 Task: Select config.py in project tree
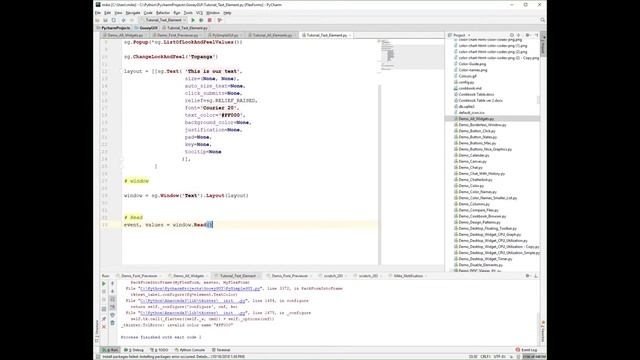tap(466, 82)
